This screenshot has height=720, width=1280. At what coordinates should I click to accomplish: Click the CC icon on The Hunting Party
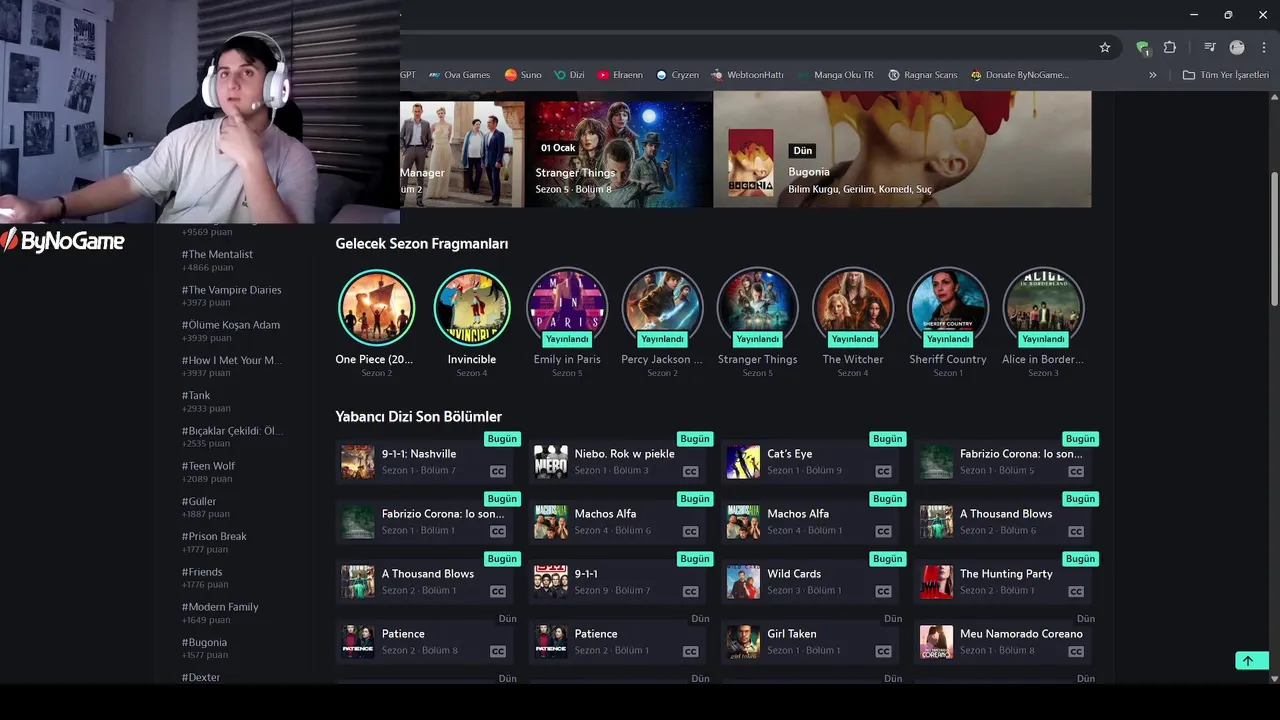(1076, 592)
